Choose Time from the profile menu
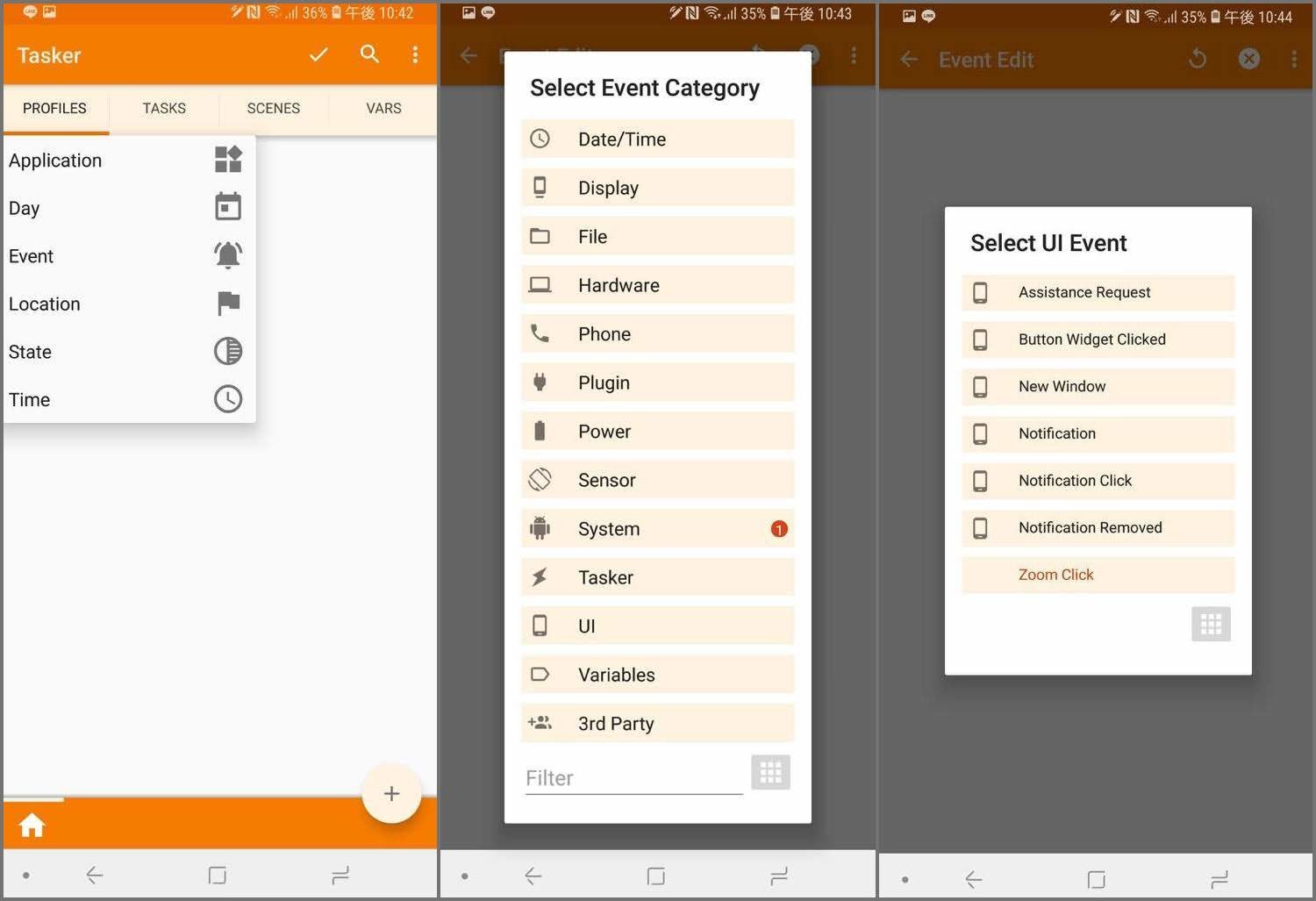The image size is (1316, 901). pos(129,399)
